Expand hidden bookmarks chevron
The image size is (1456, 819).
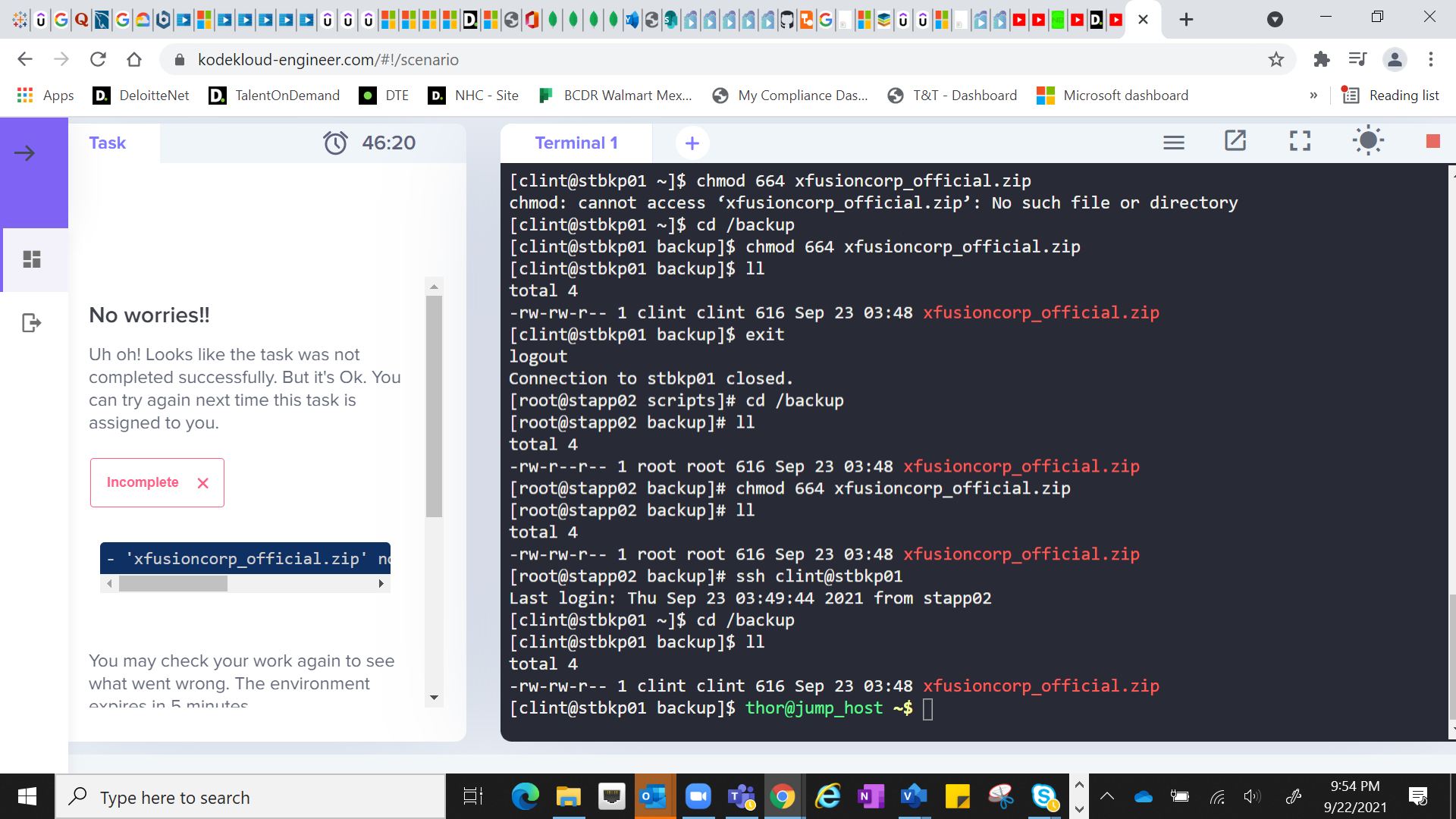[1313, 96]
